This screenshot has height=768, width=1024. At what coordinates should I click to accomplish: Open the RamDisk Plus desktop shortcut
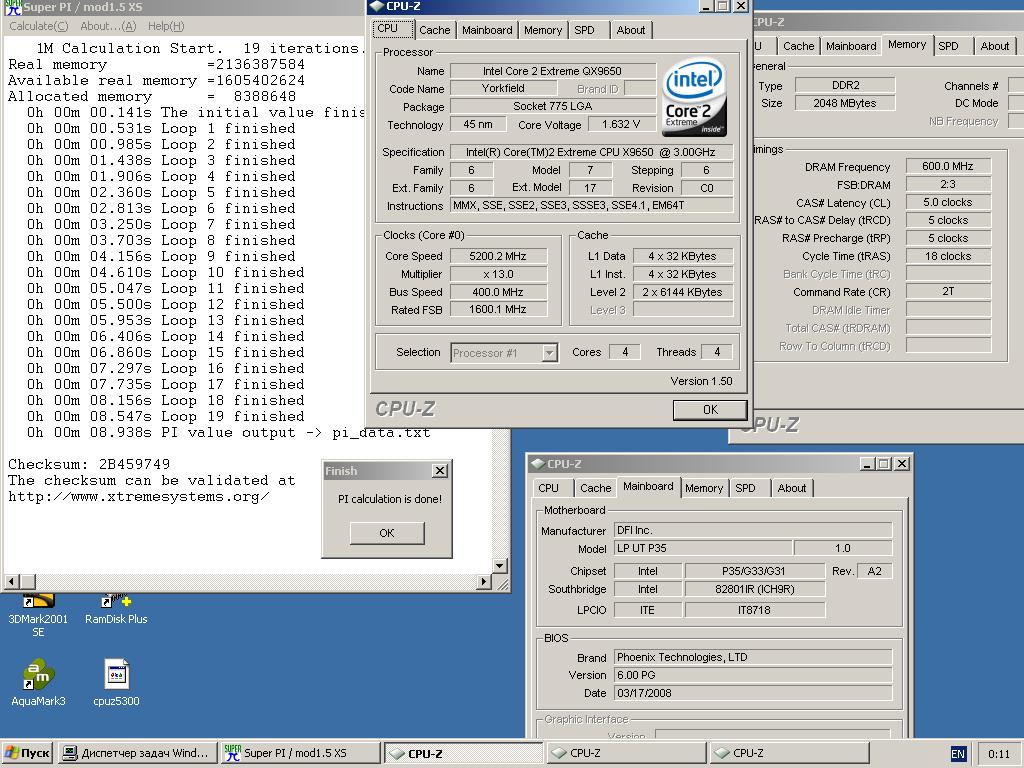[x=116, y=610]
